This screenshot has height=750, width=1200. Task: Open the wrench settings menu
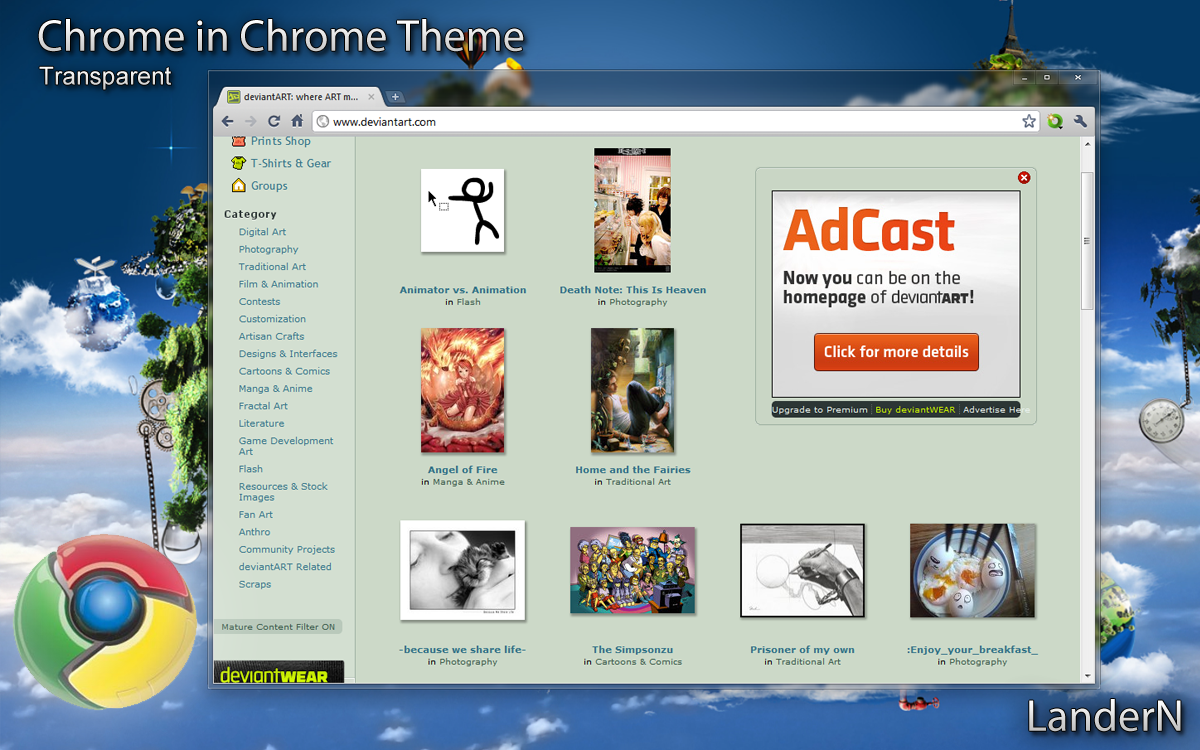pos(1081,121)
